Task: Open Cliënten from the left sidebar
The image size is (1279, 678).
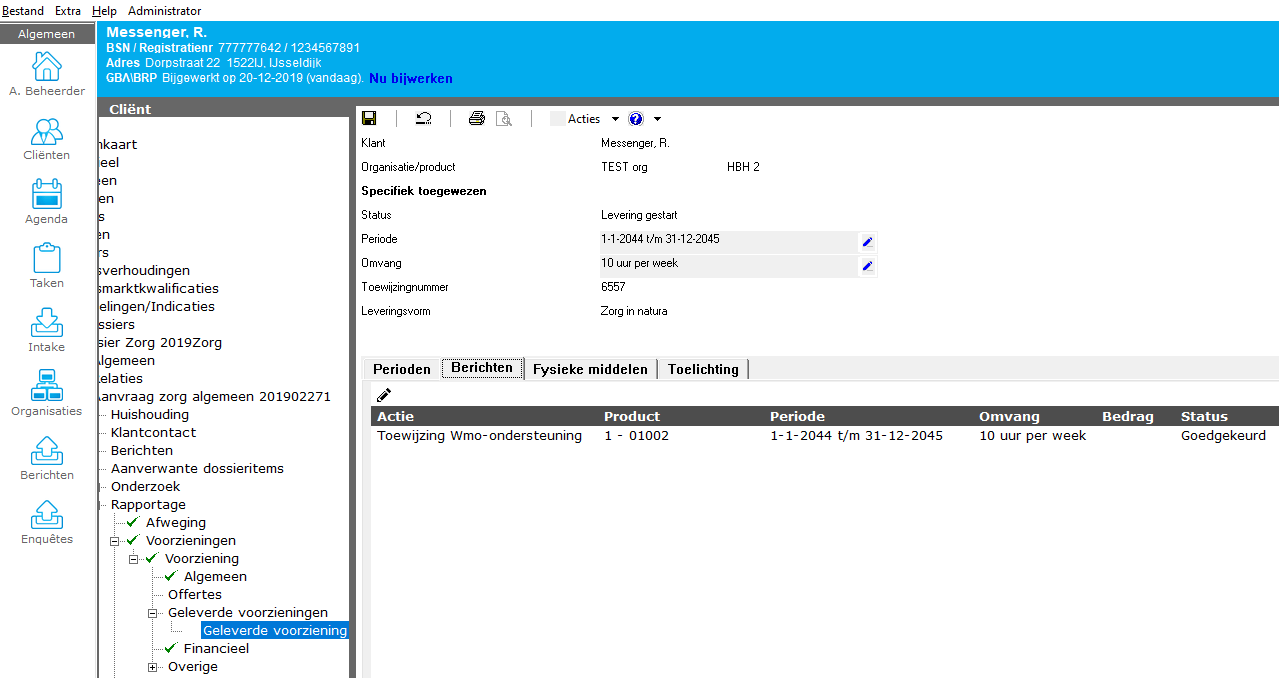Action: coord(47,139)
